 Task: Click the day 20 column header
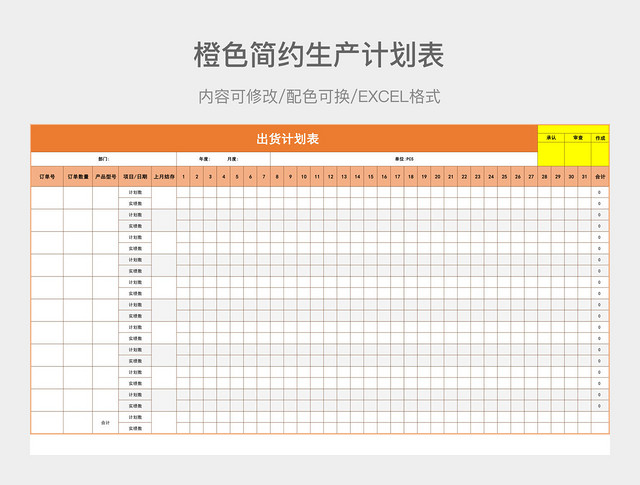438,177
